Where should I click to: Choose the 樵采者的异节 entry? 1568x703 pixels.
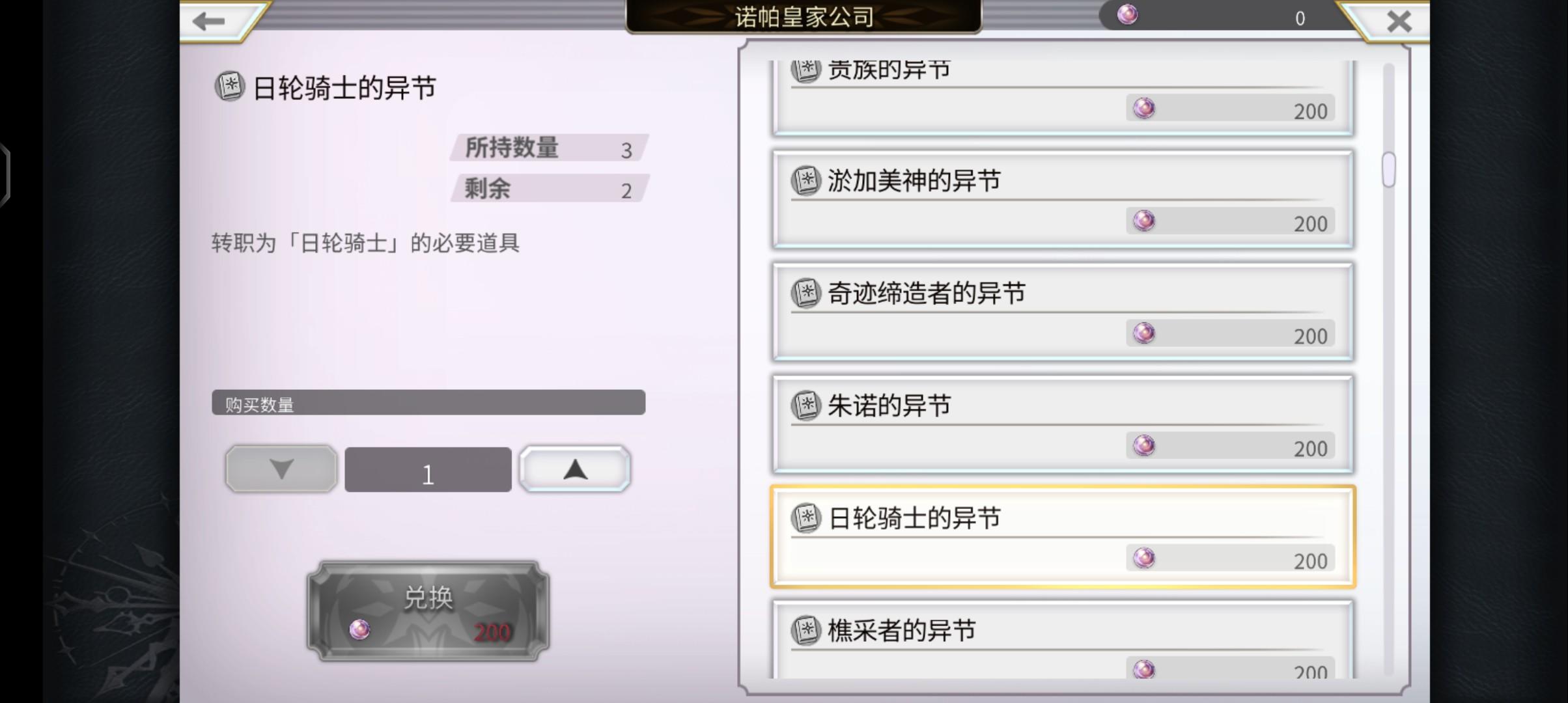tap(1063, 639)
